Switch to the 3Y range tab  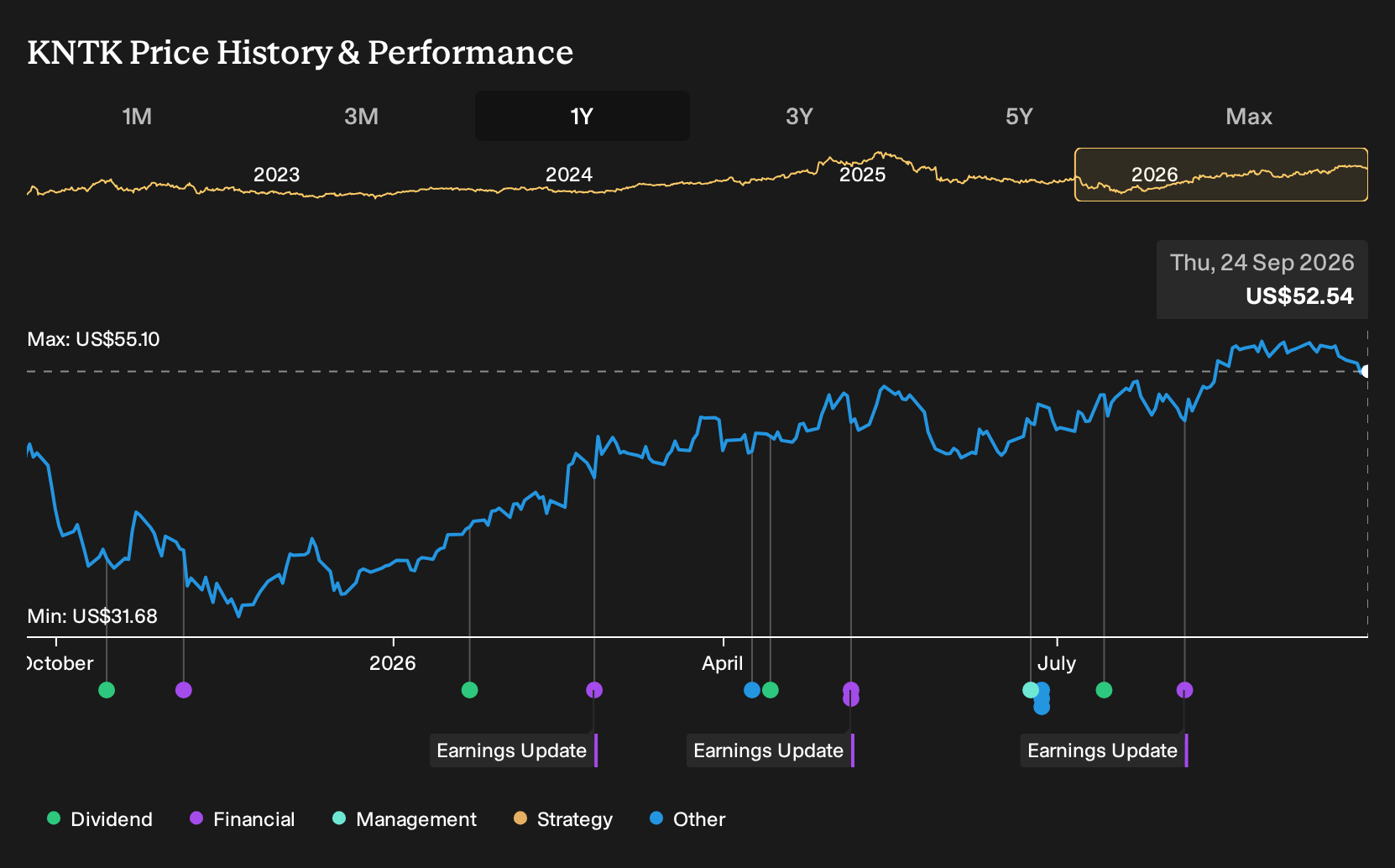tap(799, 116)
